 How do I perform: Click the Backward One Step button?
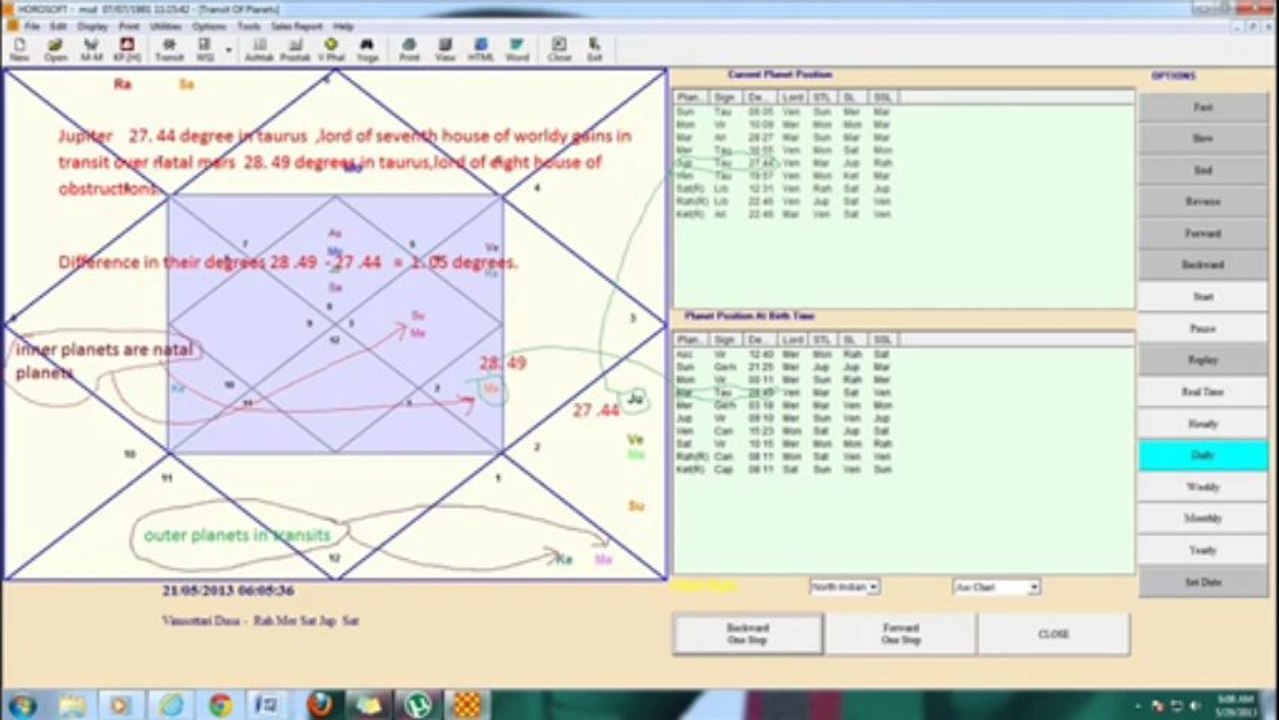748,634
